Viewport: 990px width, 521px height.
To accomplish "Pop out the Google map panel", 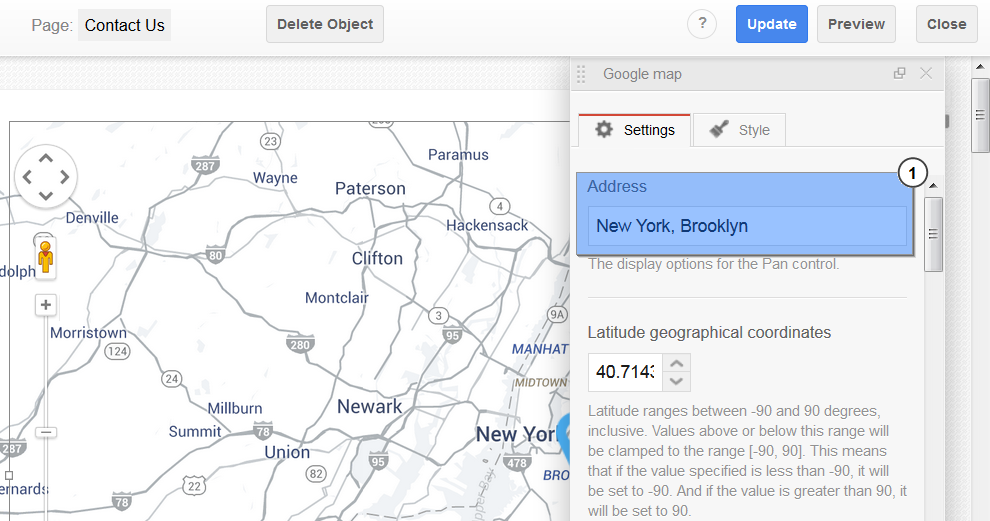I will click(899, 73).
